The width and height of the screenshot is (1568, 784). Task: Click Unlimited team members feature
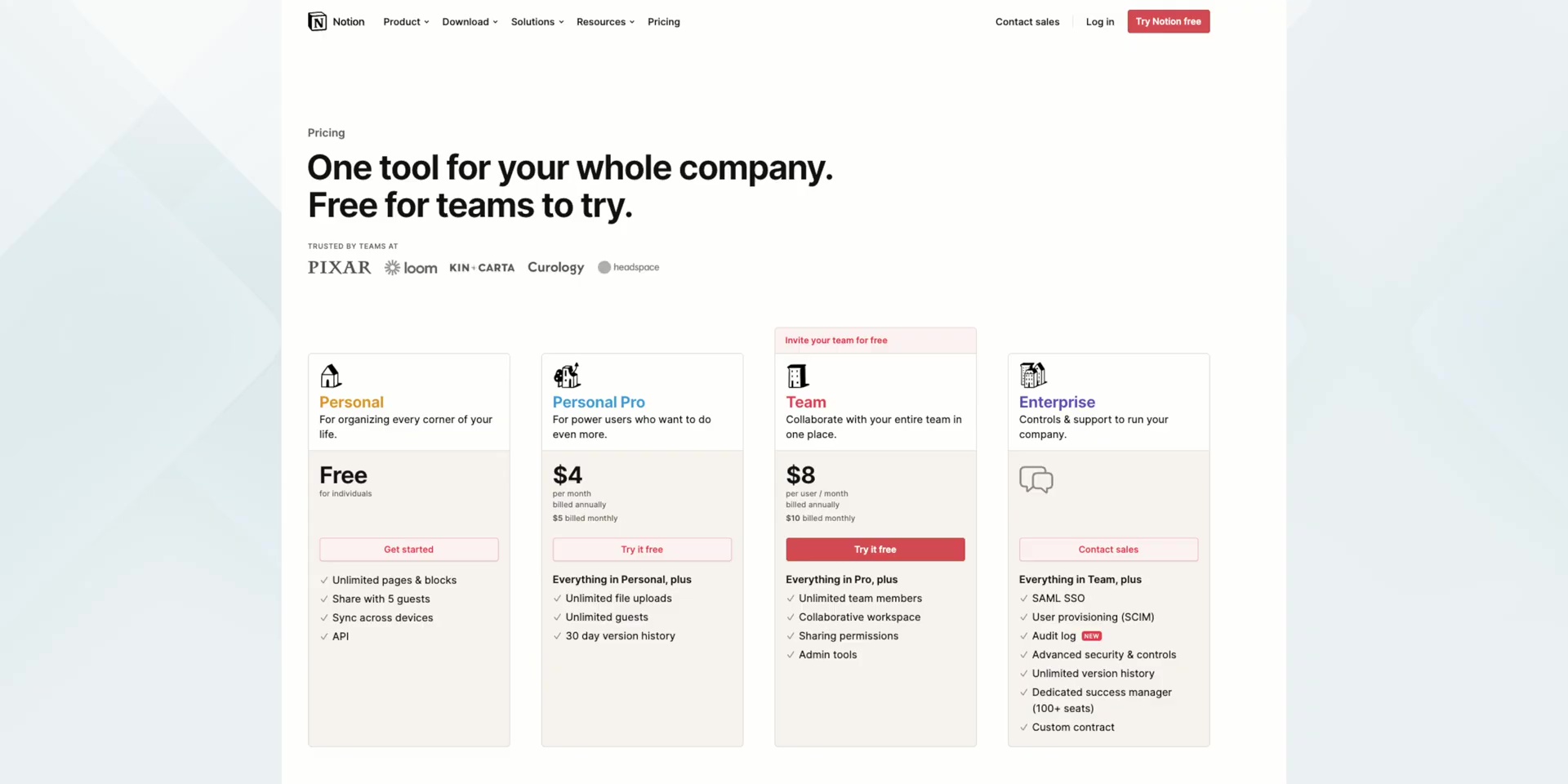coord(860,599)
